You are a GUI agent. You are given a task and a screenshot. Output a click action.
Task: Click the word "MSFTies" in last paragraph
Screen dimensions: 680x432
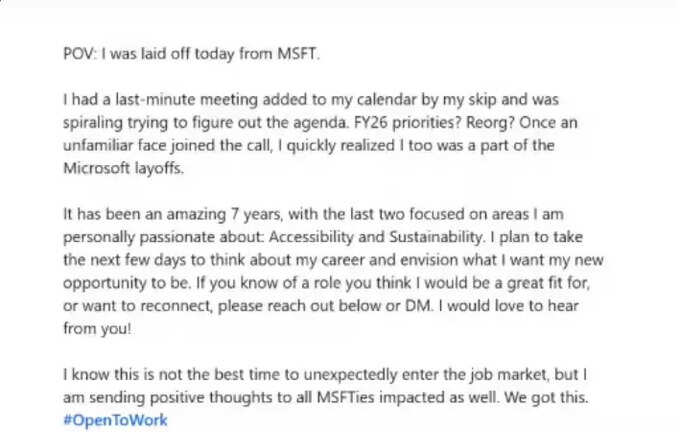click(345, 397)
